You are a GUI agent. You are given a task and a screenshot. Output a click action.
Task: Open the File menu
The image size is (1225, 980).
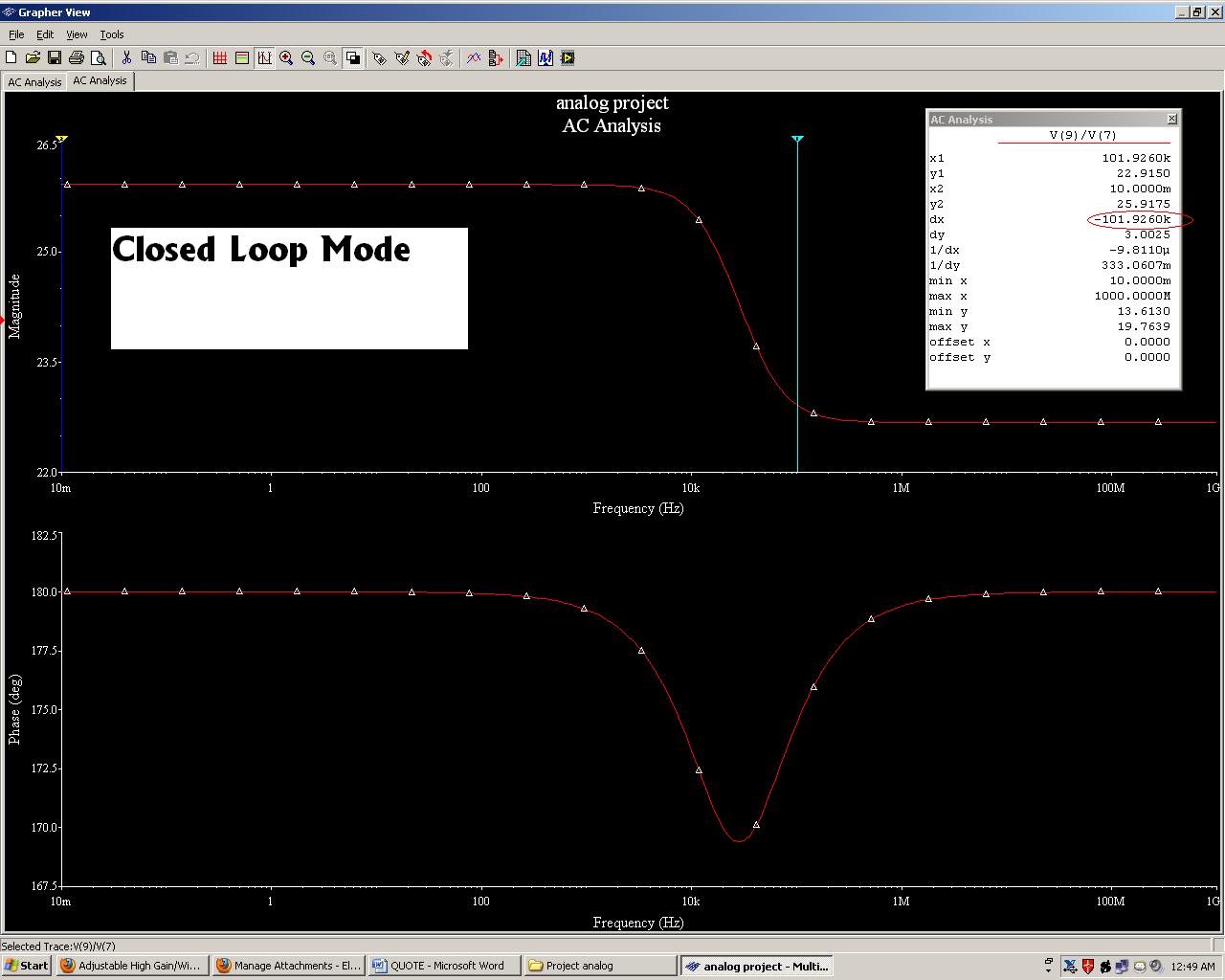(x=16, y=34)
